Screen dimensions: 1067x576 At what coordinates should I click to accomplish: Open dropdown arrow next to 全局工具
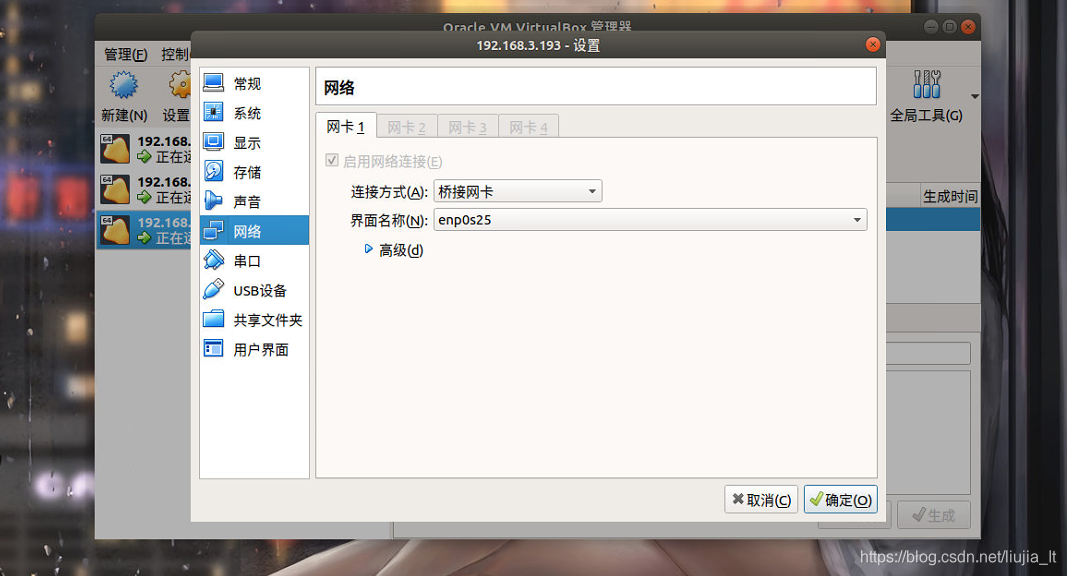975,97
